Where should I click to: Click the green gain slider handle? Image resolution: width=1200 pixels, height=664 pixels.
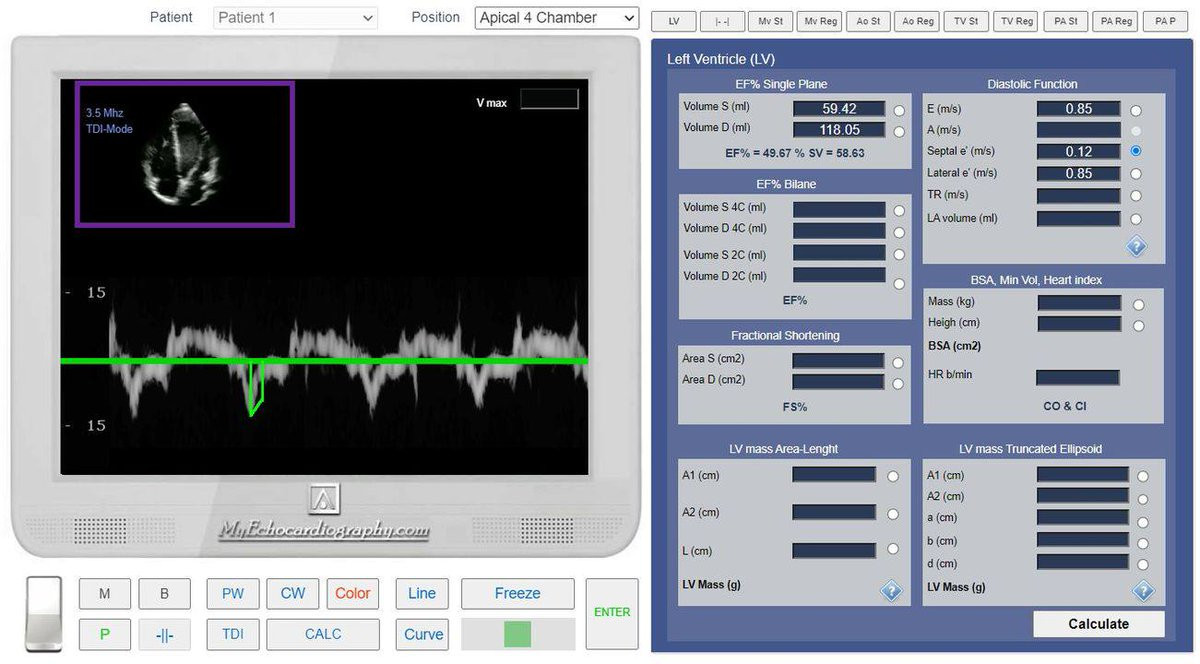coord(517,634)
